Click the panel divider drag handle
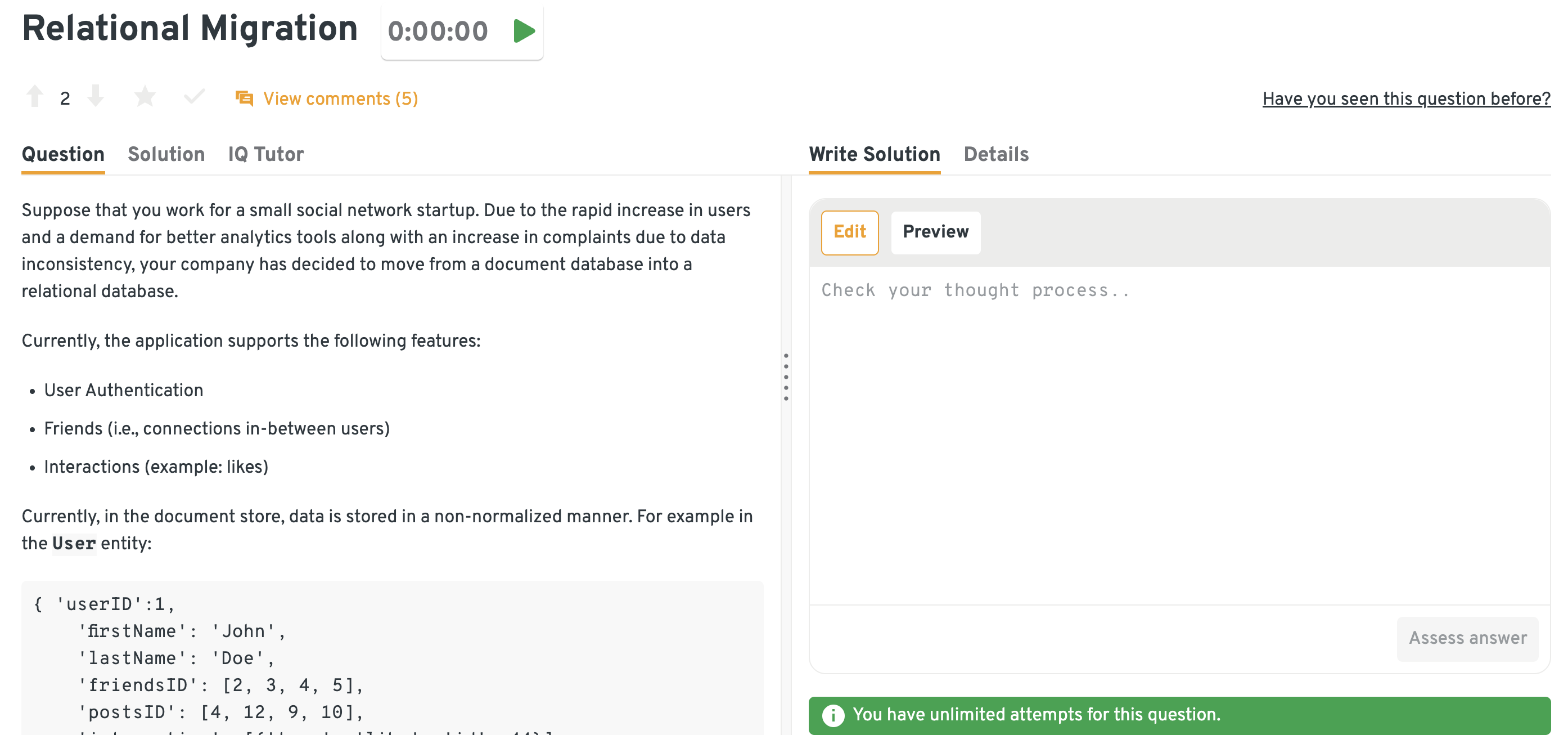This screenshot has width=1568, height=735. tap(786, 377)
